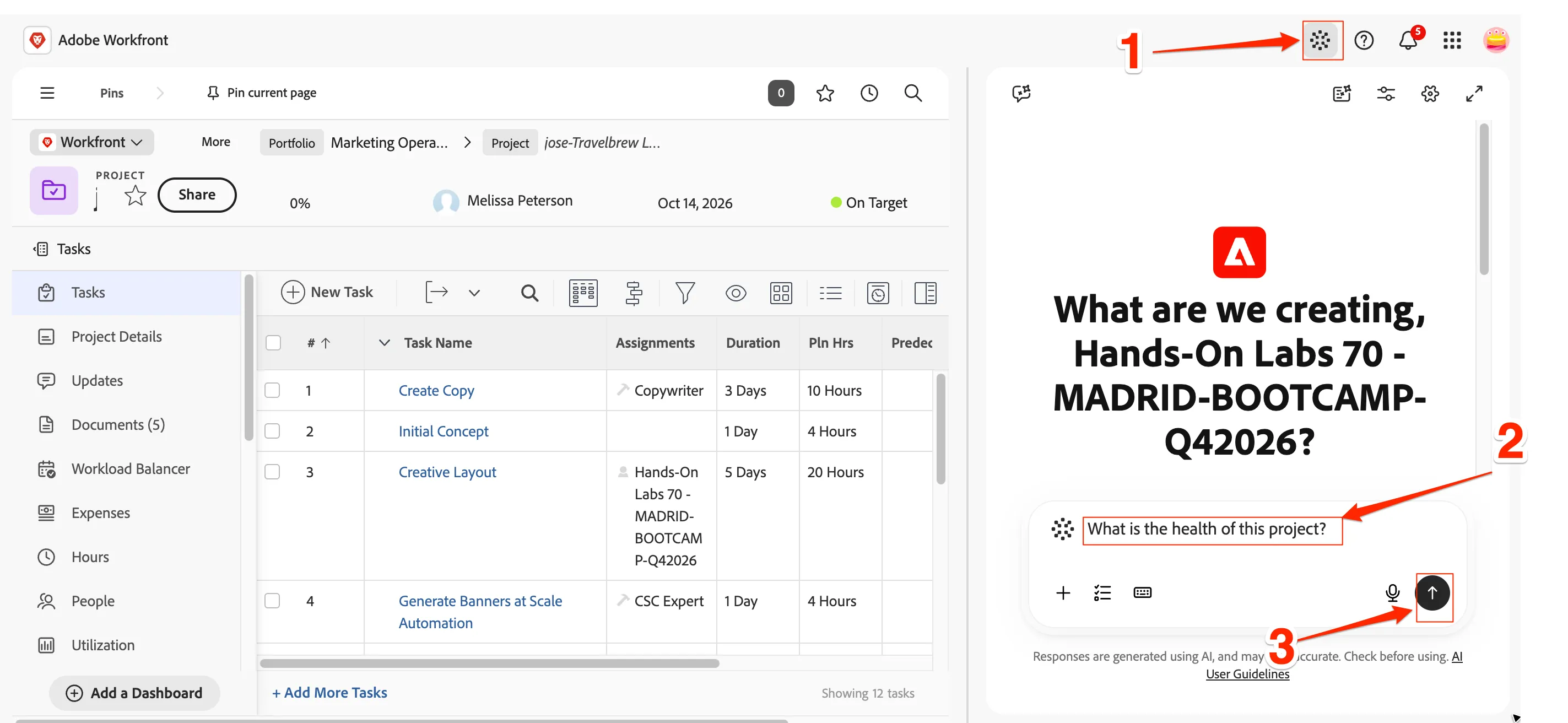Expand export options chevron in task toolbar
The image size is (1568, 723).
[x=474, y=293]
